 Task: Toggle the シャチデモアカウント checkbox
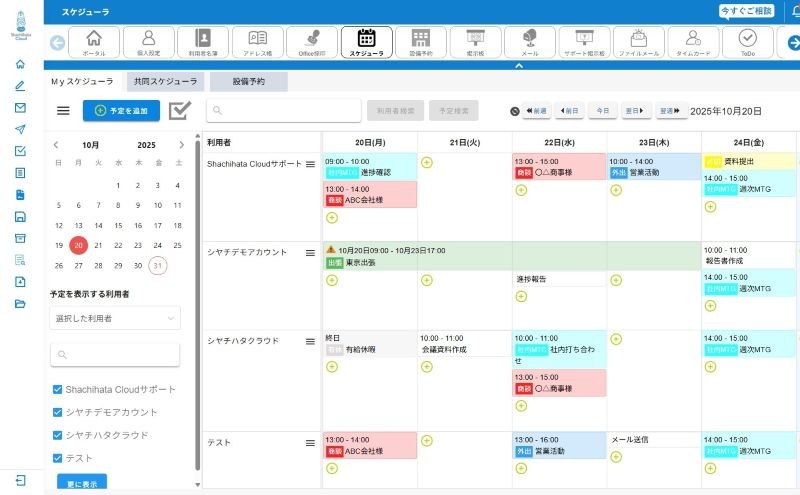click(57, 412)
